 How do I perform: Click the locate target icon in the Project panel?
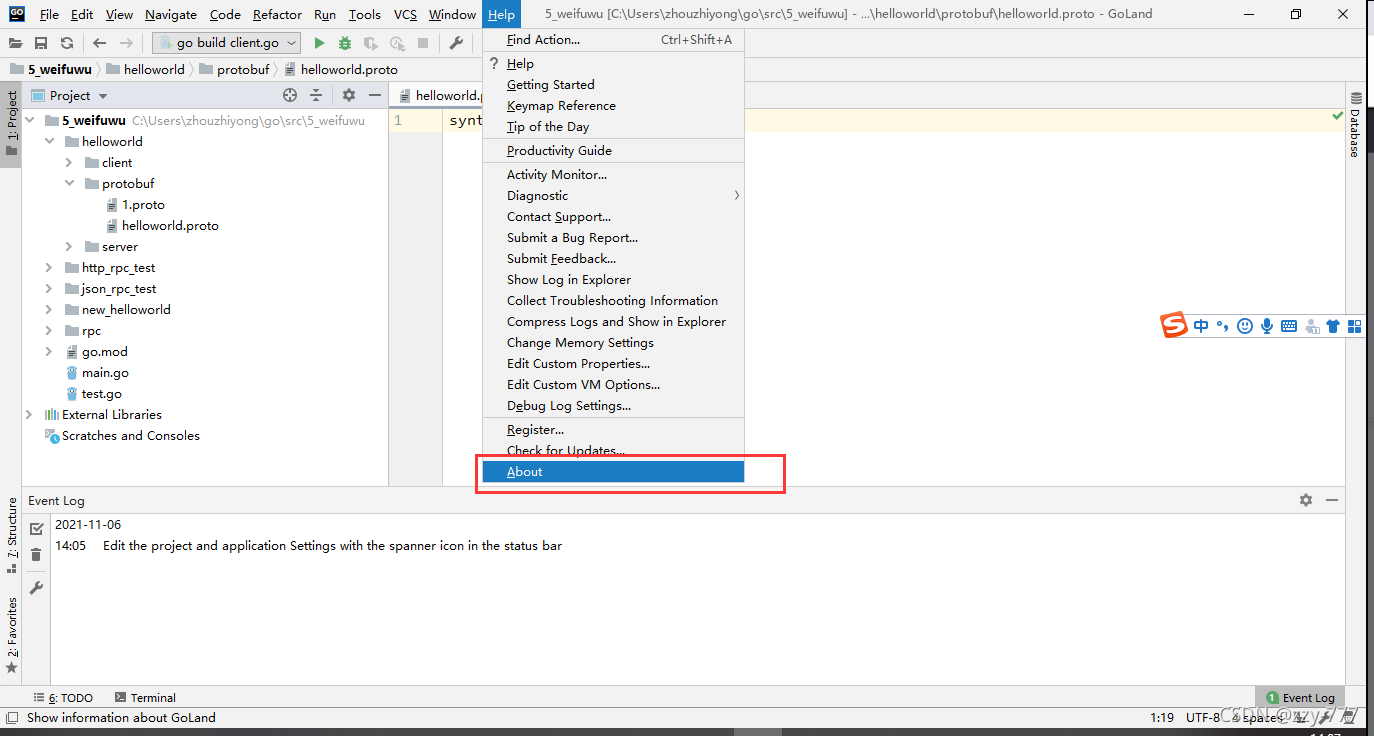click(x=290, y=95)
